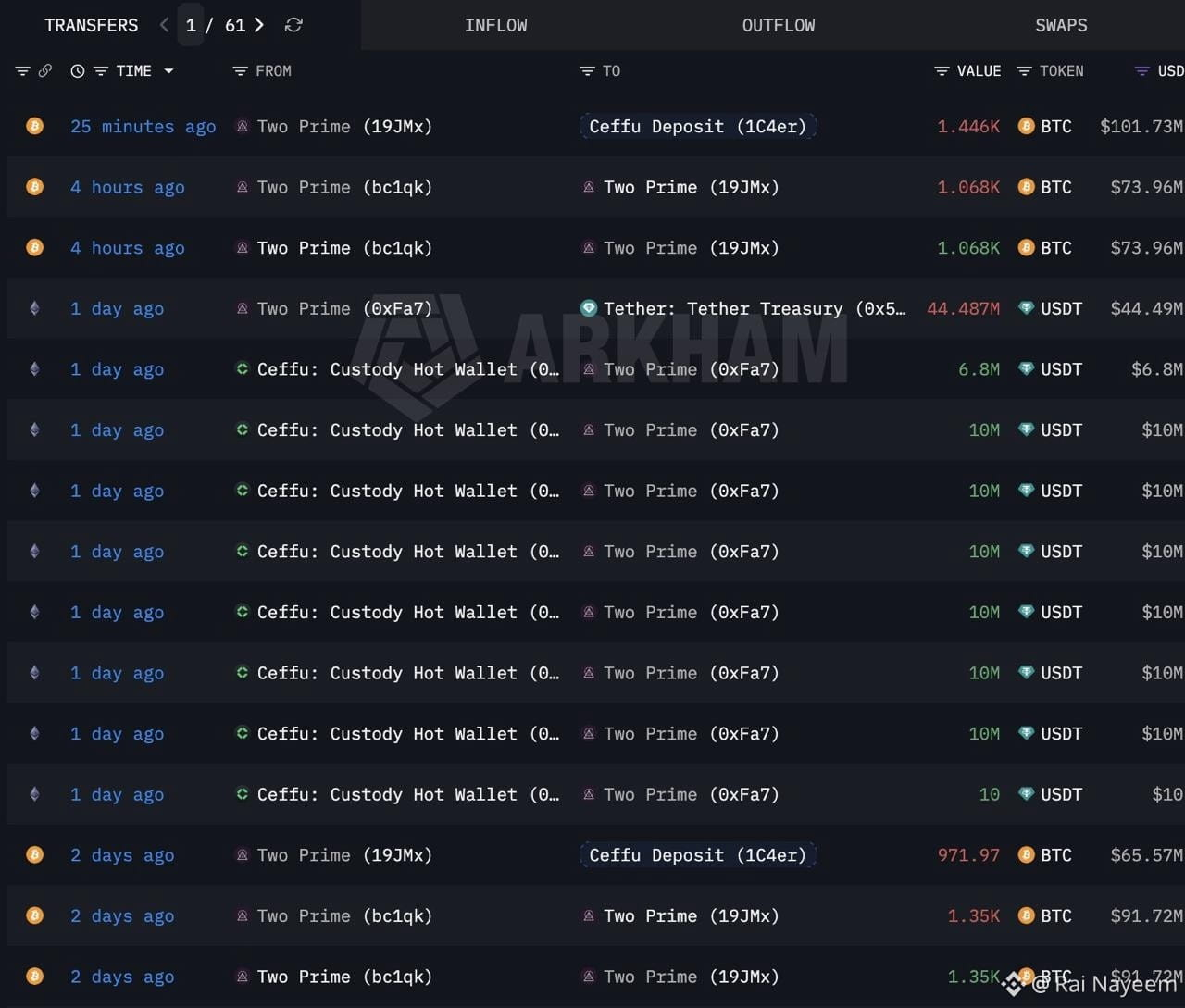Open sender Two Prime (19JMx) in the 25 minutes ago row
Viewport: 1185px width, 1008px height.
click(344, 127)
